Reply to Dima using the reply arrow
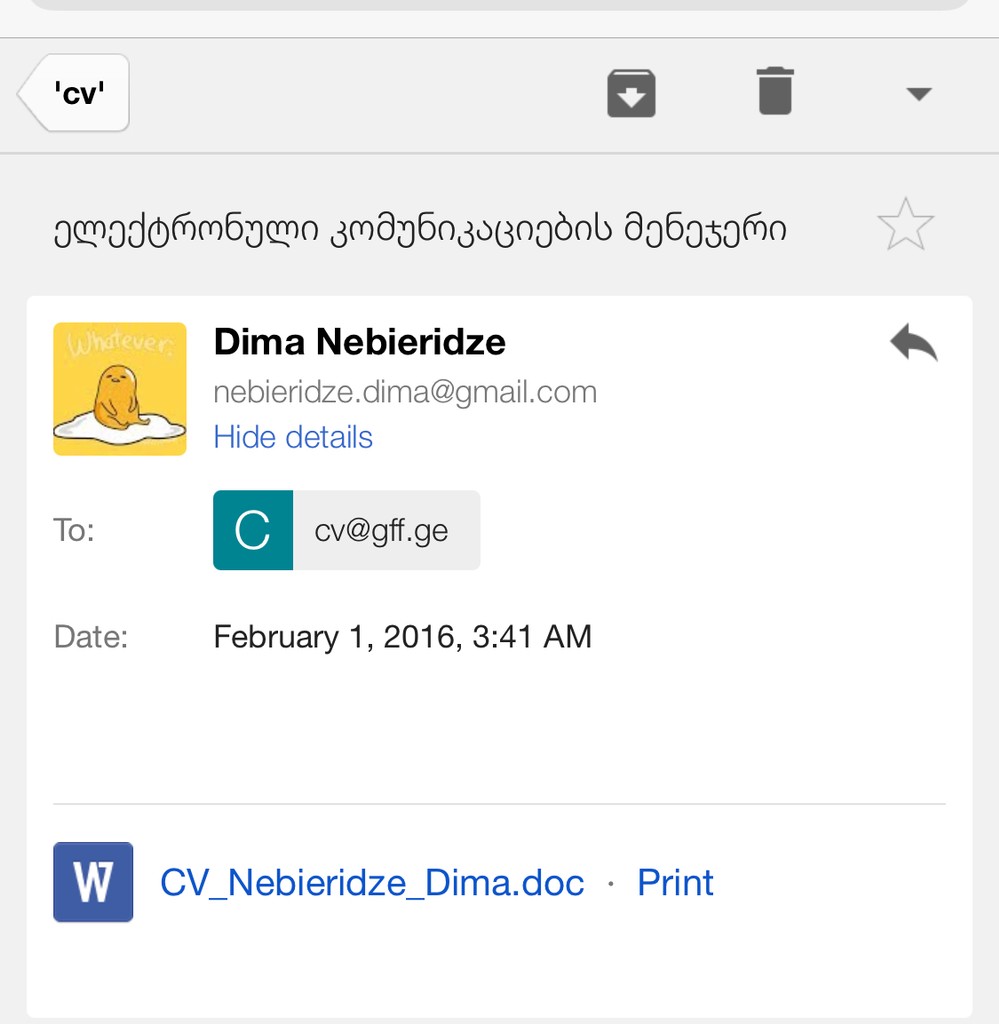This screenshot has height=1024, width=999. pyautogui.click(x=913, y=342)
